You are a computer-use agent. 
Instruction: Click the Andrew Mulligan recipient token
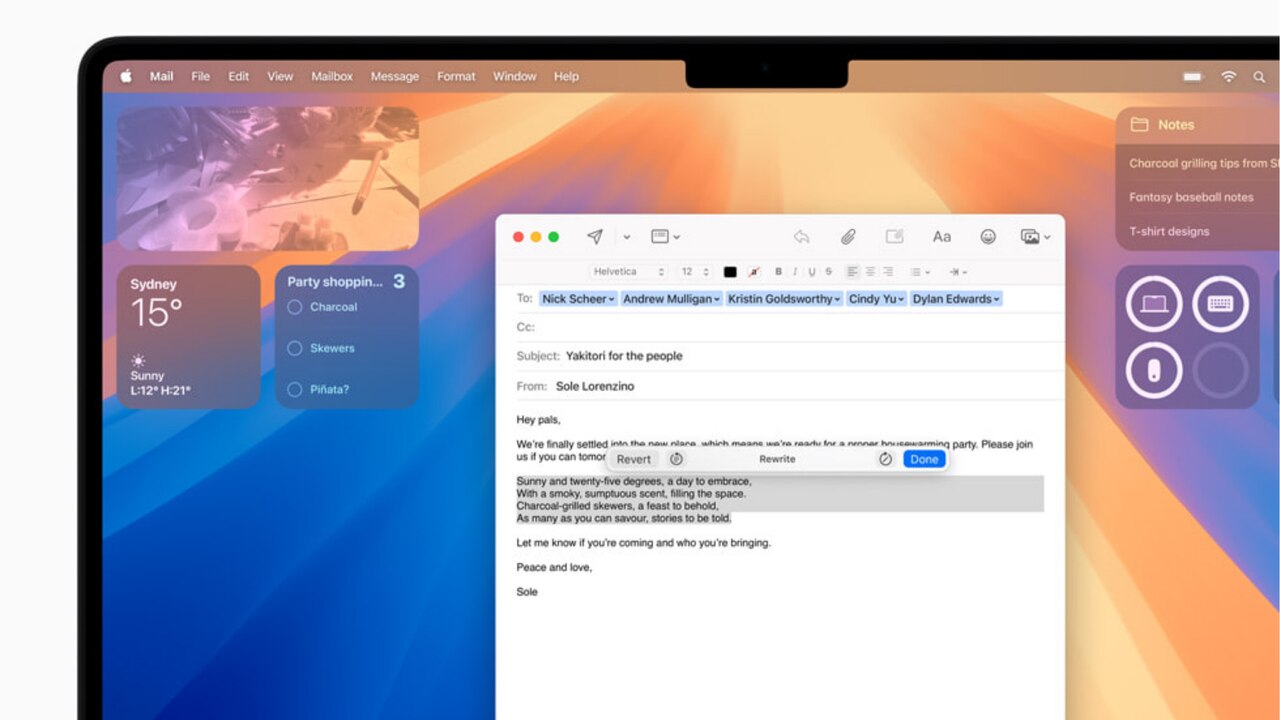(x=671, y=299)
